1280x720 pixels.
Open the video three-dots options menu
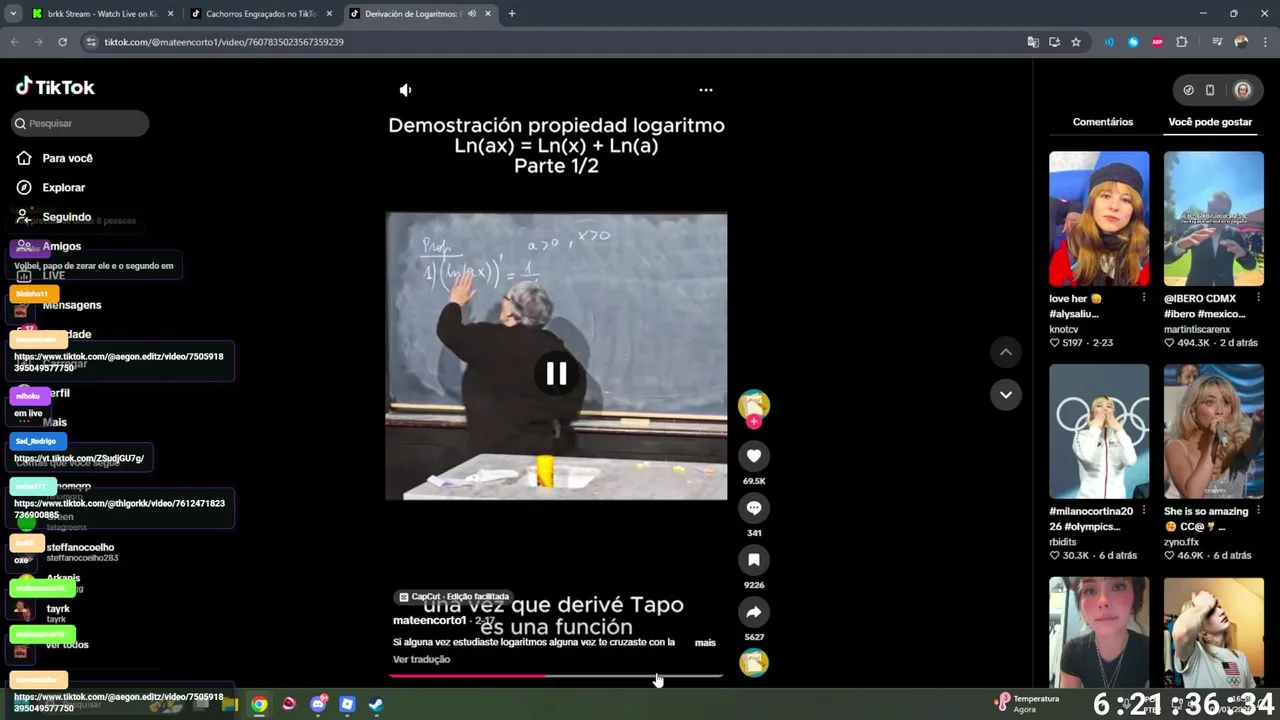coord(706,90)
